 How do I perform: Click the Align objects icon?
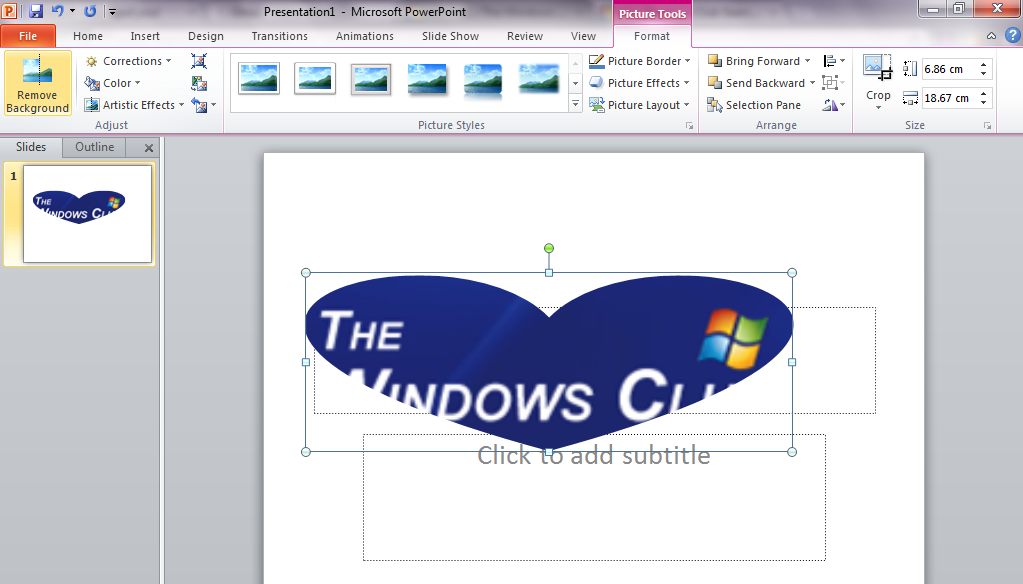pyautogui.click(x=834, y=61)
